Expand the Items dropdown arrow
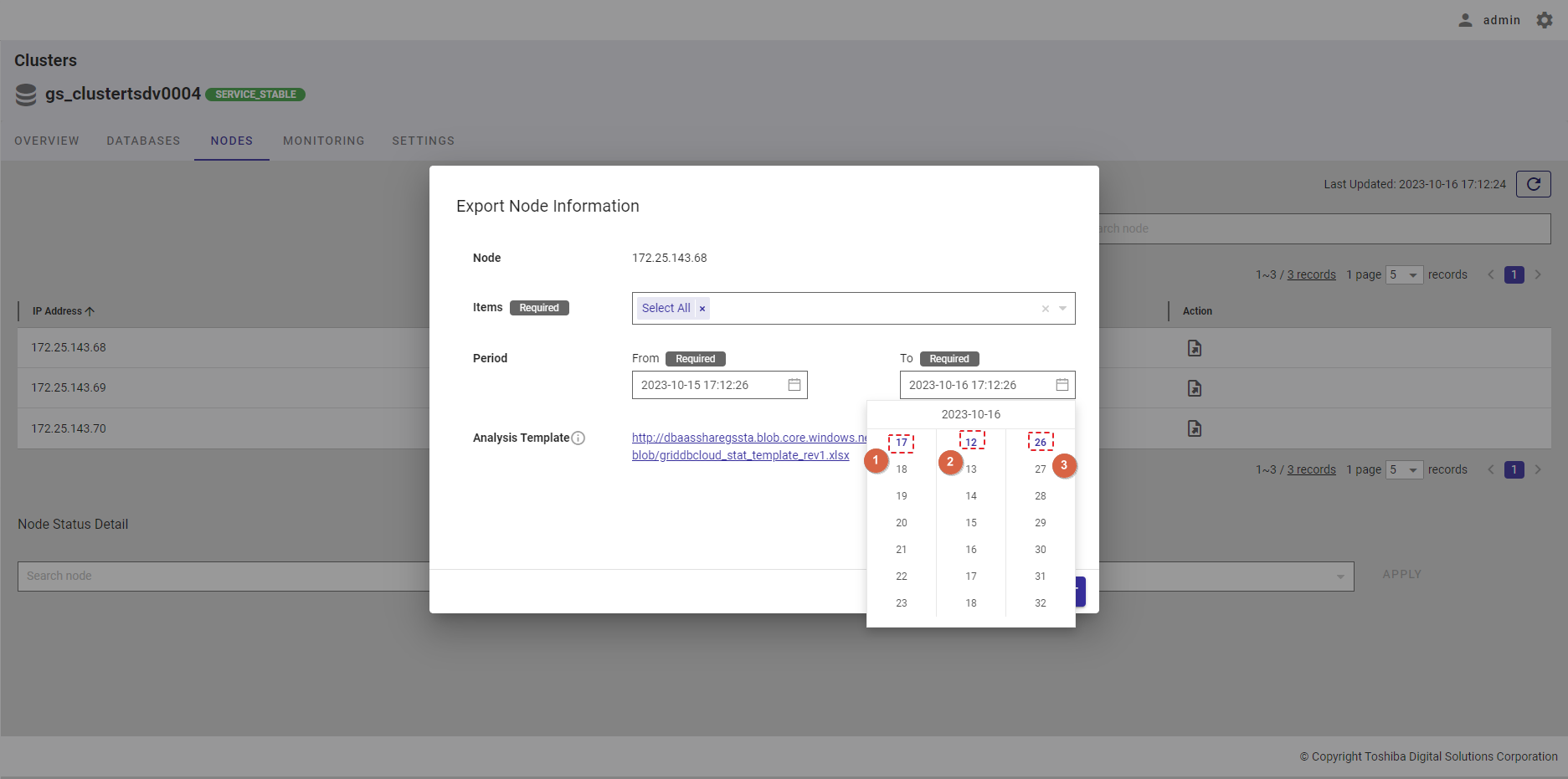The height and width of the screenshot is (779, 1568). coord(1063,309)
